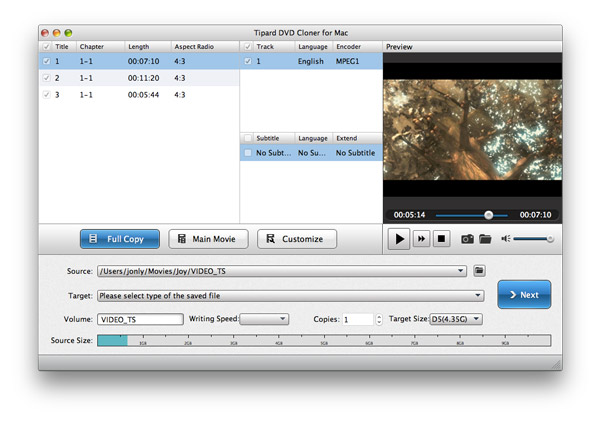Select length 00:11:20 of title 2
This screenshot has width=600, height=422.
click(x=143, y=78)
